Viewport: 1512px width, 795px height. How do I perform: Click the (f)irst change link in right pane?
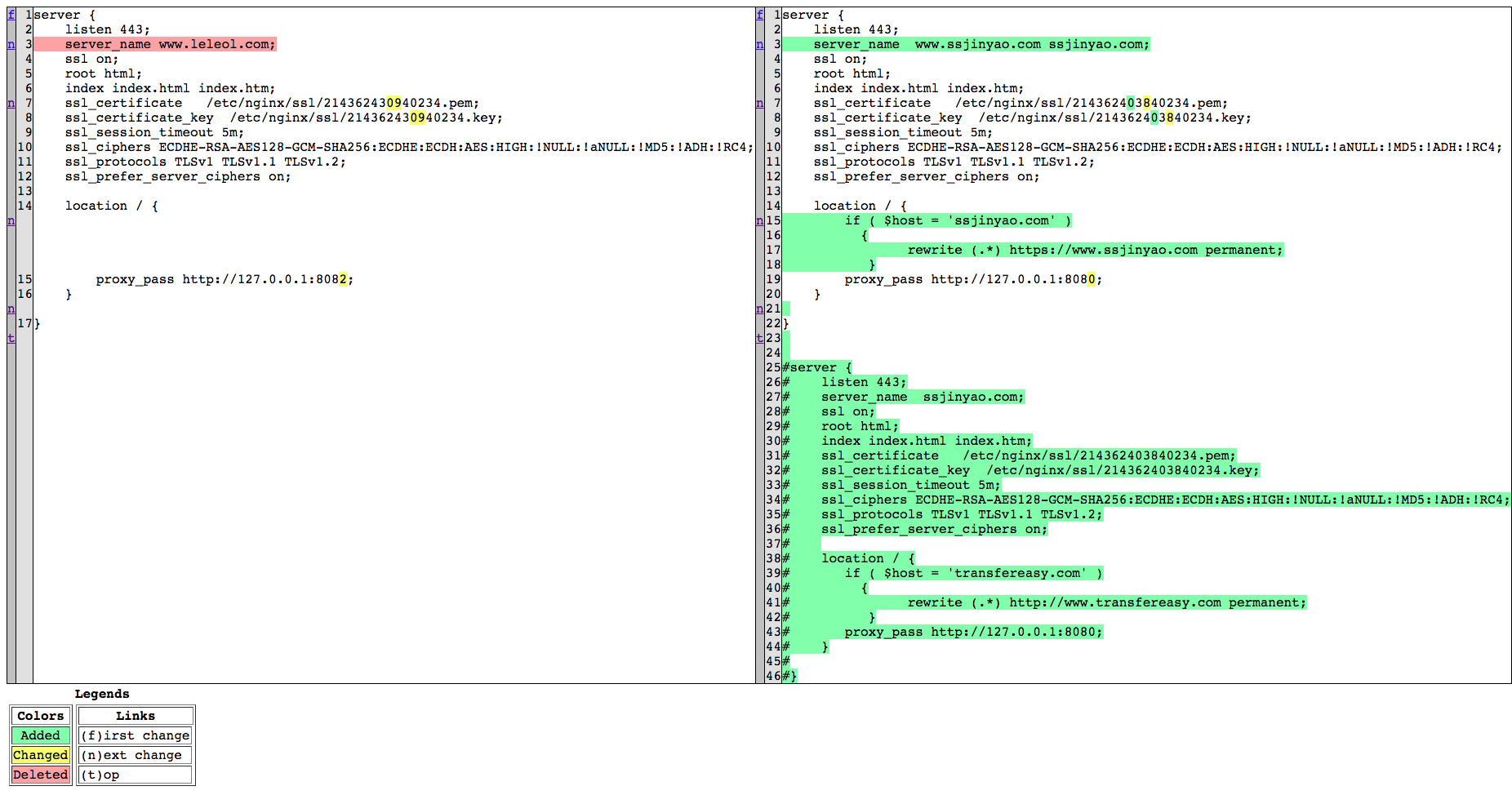click(760, 15)
